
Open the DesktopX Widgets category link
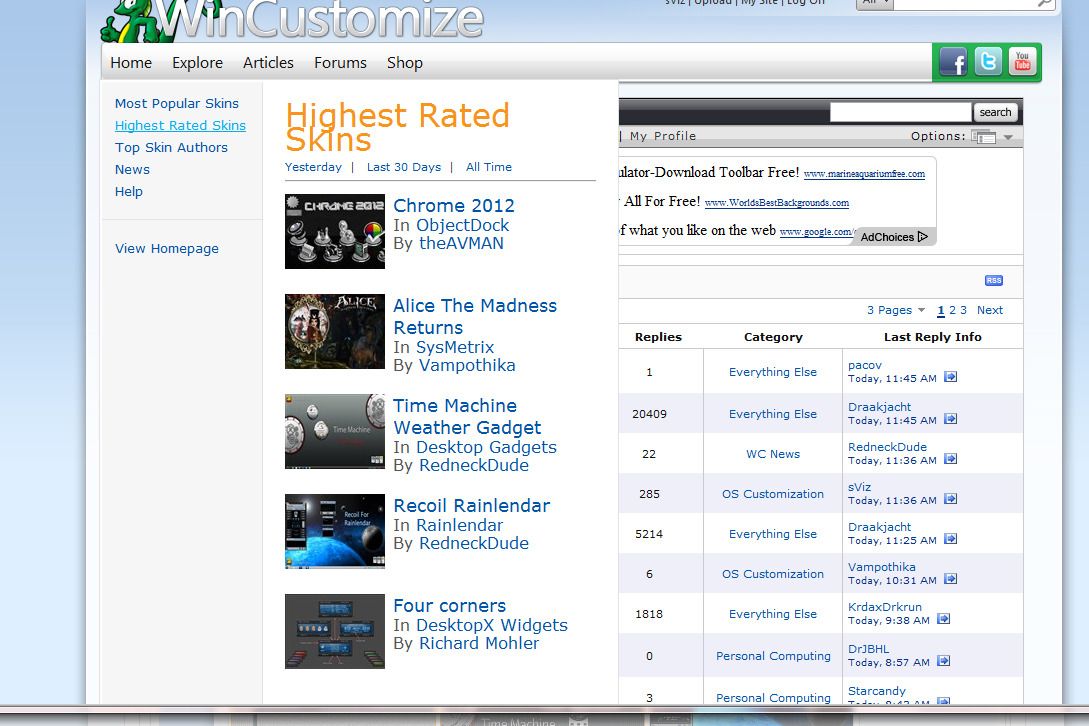pyautogui.click(x=492, y=625)
